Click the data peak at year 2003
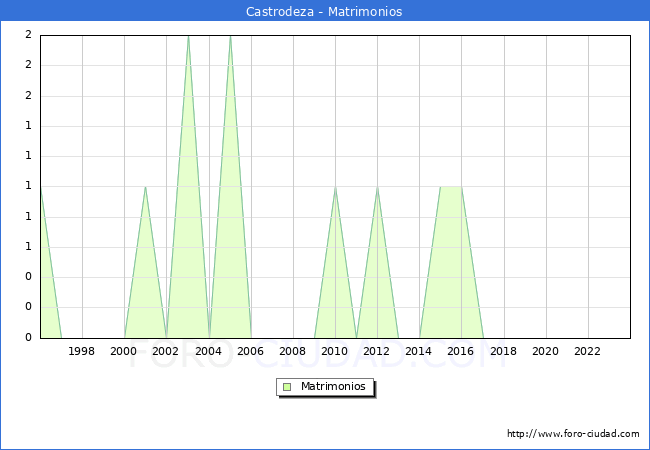Image resolution: width=650 pixels, height=450 pixels. coord(188,37)
